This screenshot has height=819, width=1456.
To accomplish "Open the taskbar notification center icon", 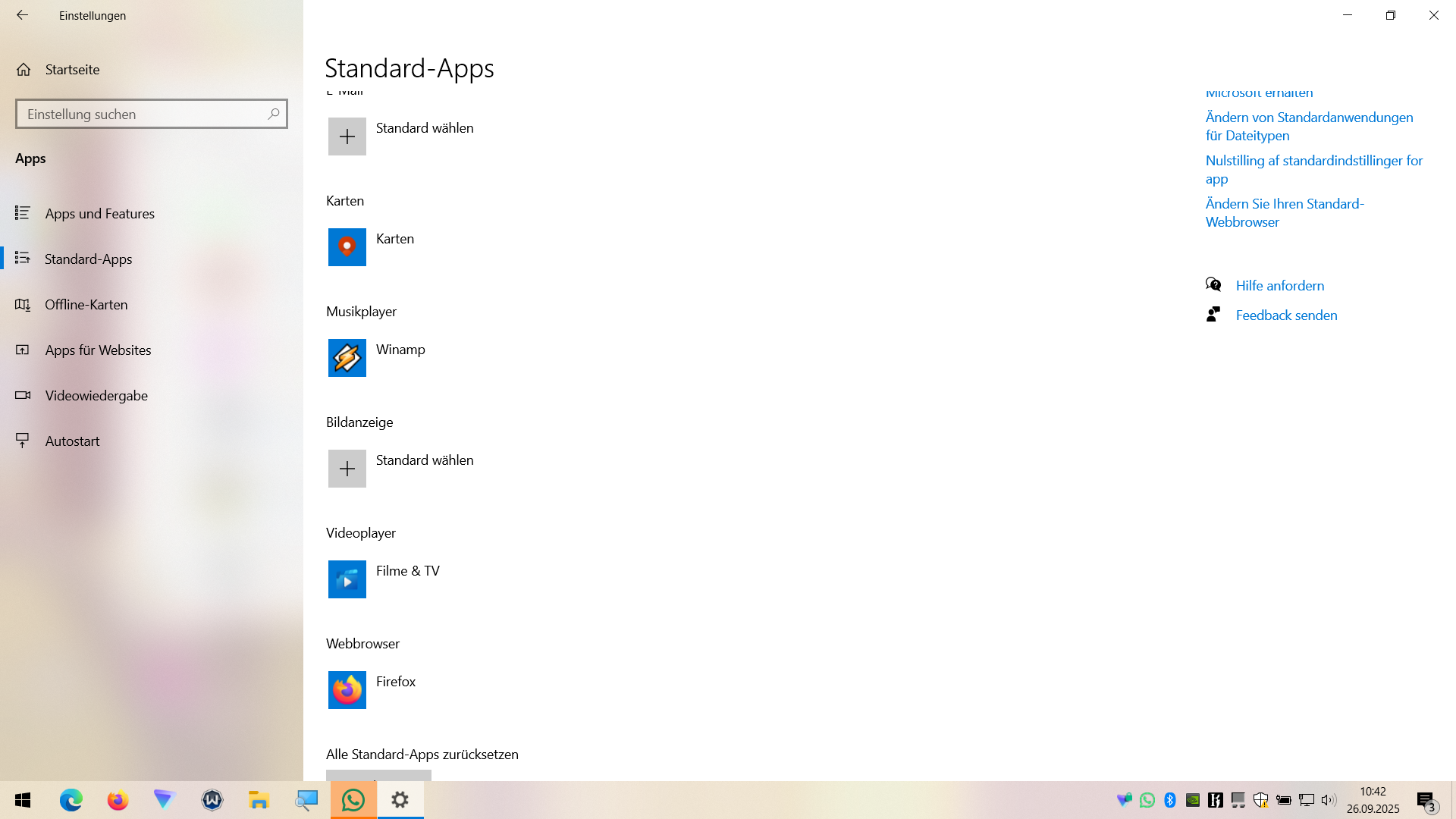I will click(1425, 801).
